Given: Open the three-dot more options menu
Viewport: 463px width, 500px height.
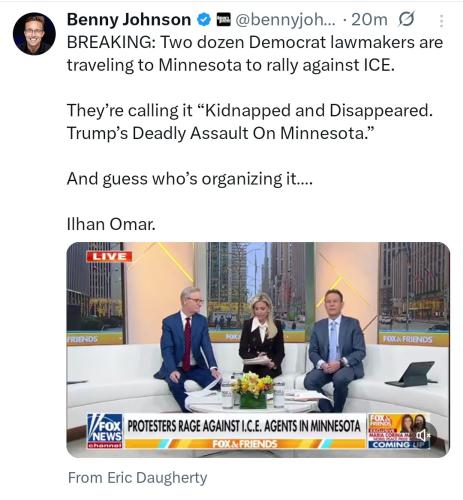Looking at the screenshot, I should click(441, 21).
